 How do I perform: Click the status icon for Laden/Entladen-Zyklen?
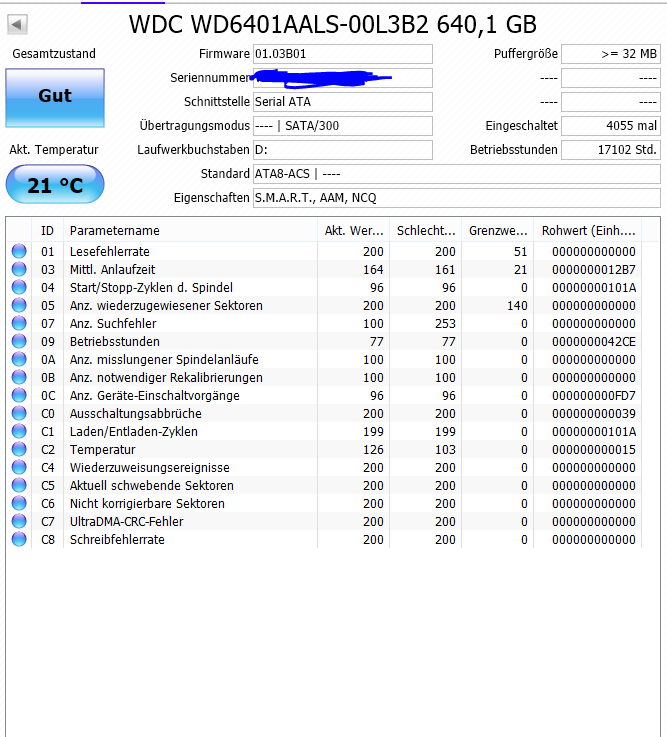(x=19, y=431)
